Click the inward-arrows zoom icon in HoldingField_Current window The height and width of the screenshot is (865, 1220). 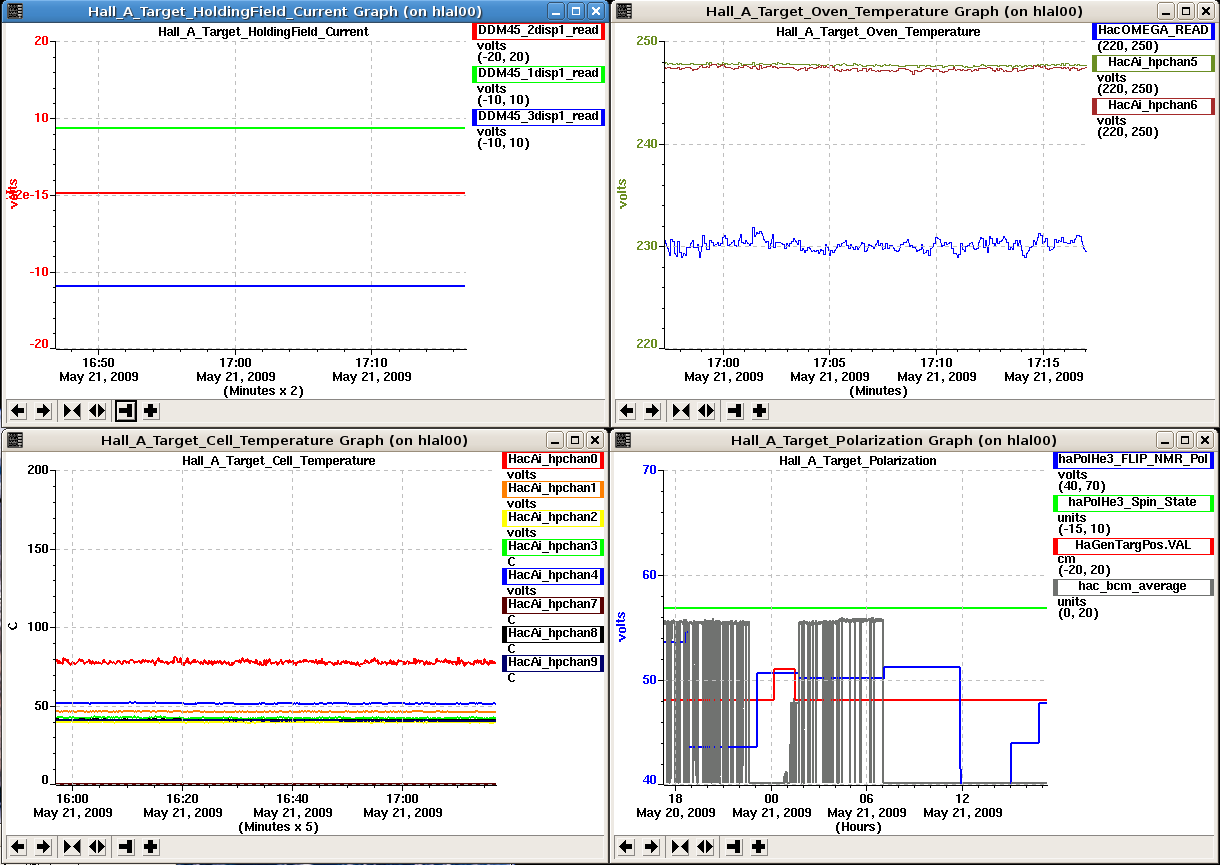72,410
